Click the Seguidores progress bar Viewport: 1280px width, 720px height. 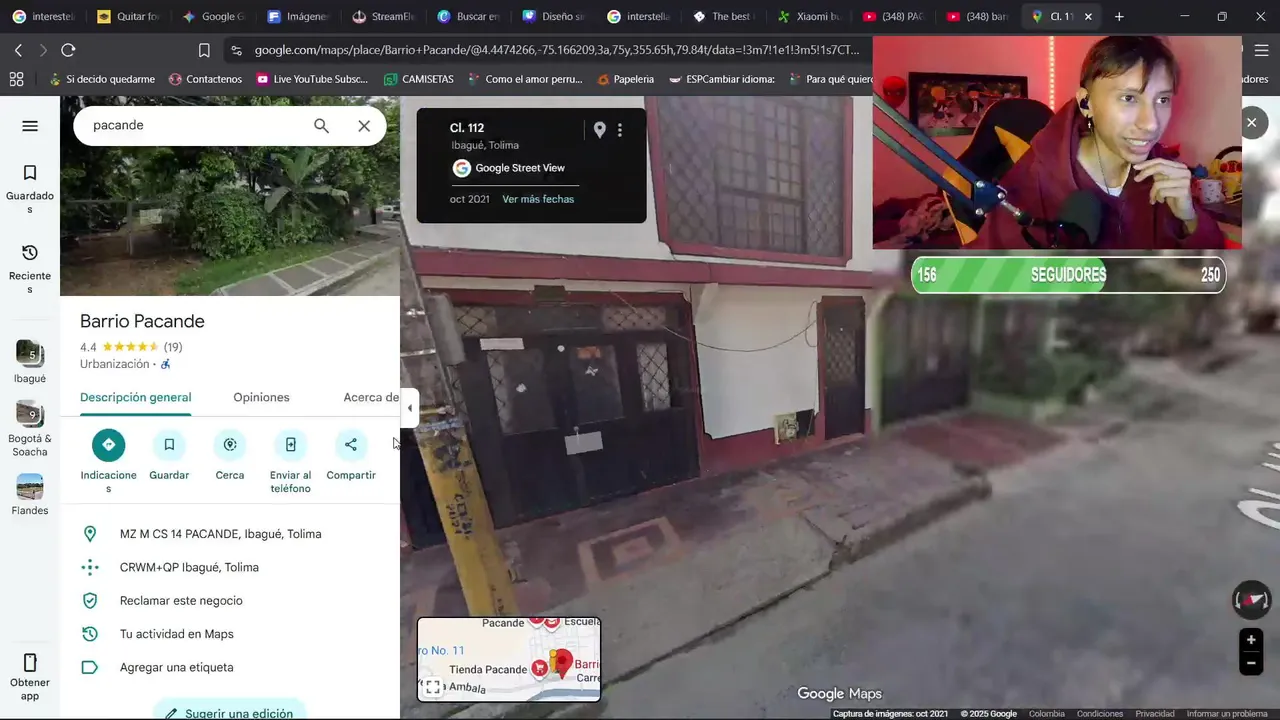click(1068, 275)
